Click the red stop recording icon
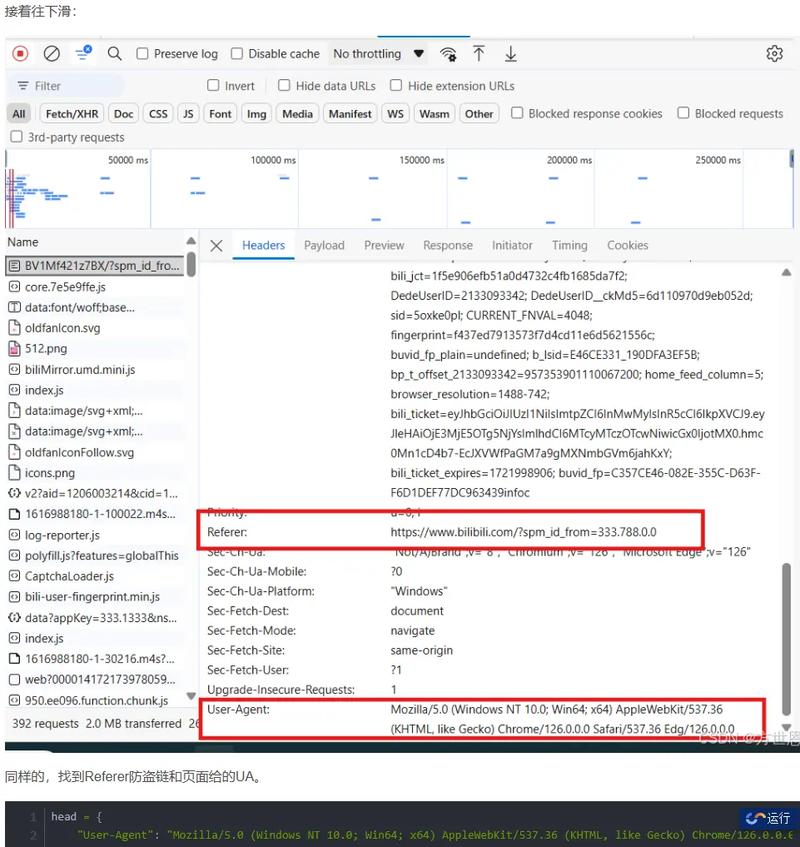The height and width of the screenshot is (847, 800). [x=20, y=54]
